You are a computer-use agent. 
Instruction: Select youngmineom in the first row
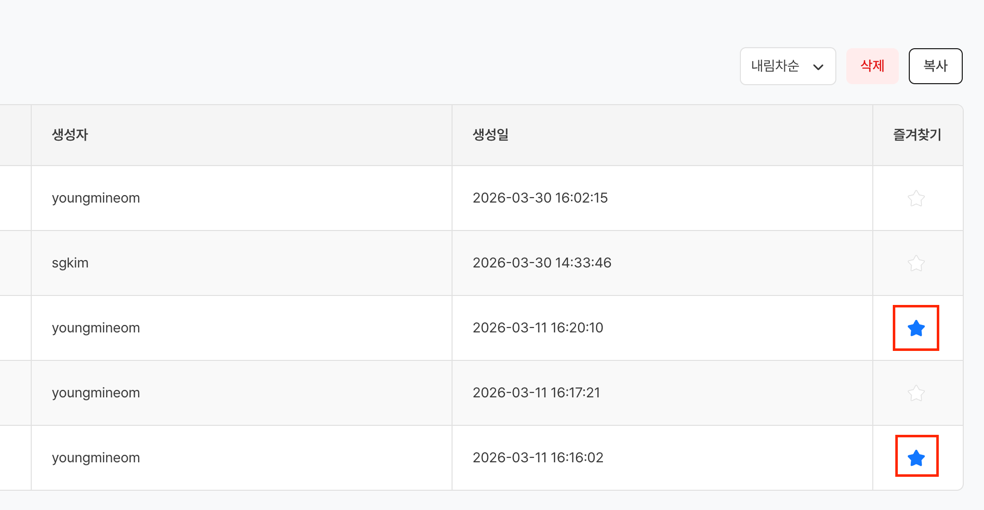coord(96,198)
